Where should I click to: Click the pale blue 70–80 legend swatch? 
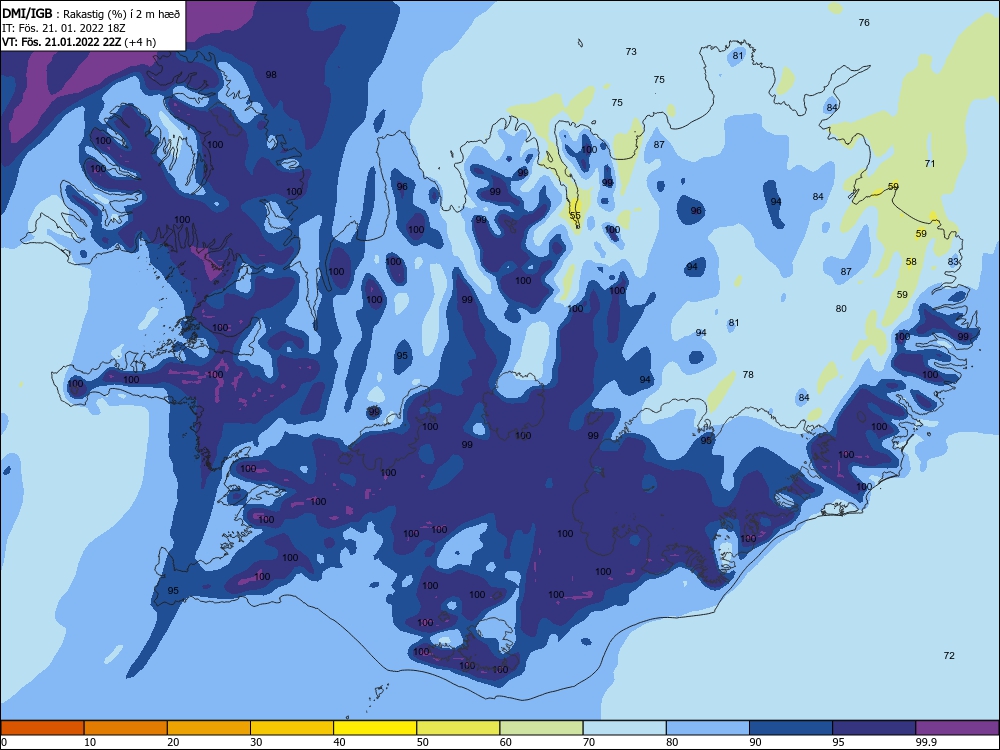point(624,728)
